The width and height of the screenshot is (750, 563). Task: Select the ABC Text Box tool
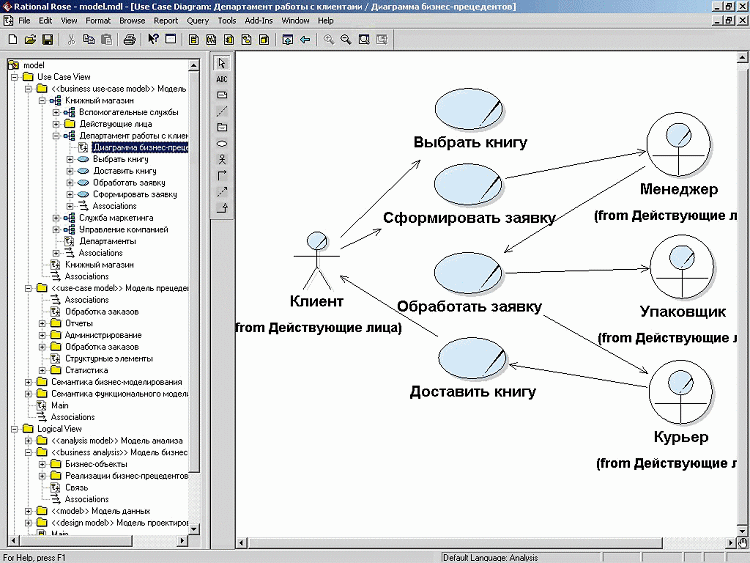[222, 79]
